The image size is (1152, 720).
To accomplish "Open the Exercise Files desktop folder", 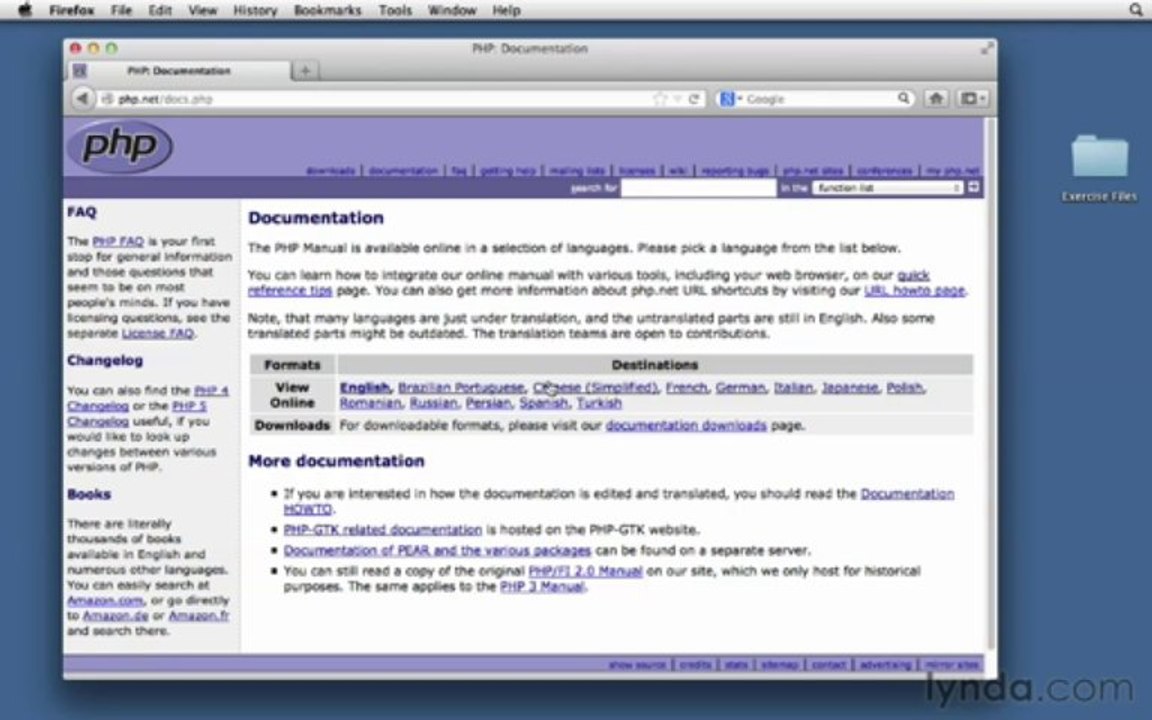I will [1098, 168].
